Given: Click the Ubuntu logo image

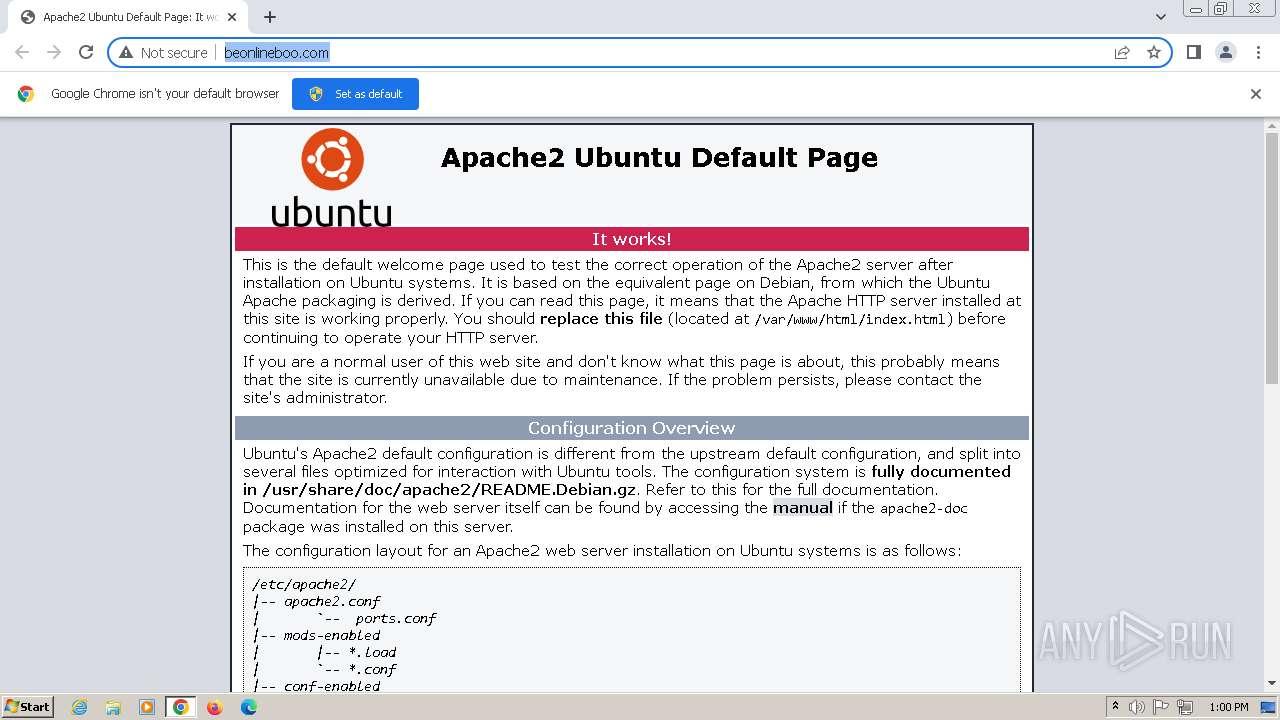Looking at the screenshot, I should (x=331, y=178).
